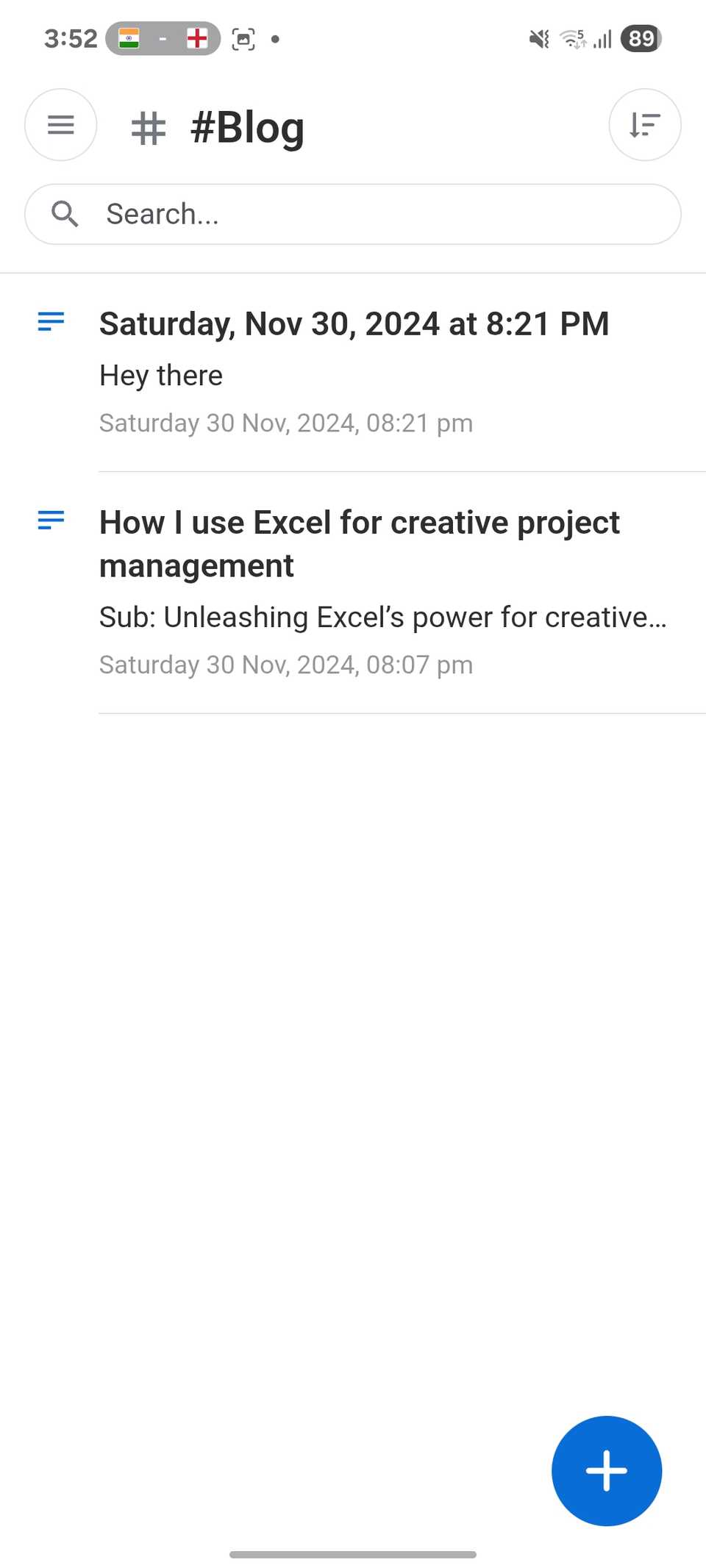Screen dimensions: 706x1568
Task: Tap the #Blog tag title
Action: pyautogui.click(x=247, y=128)
